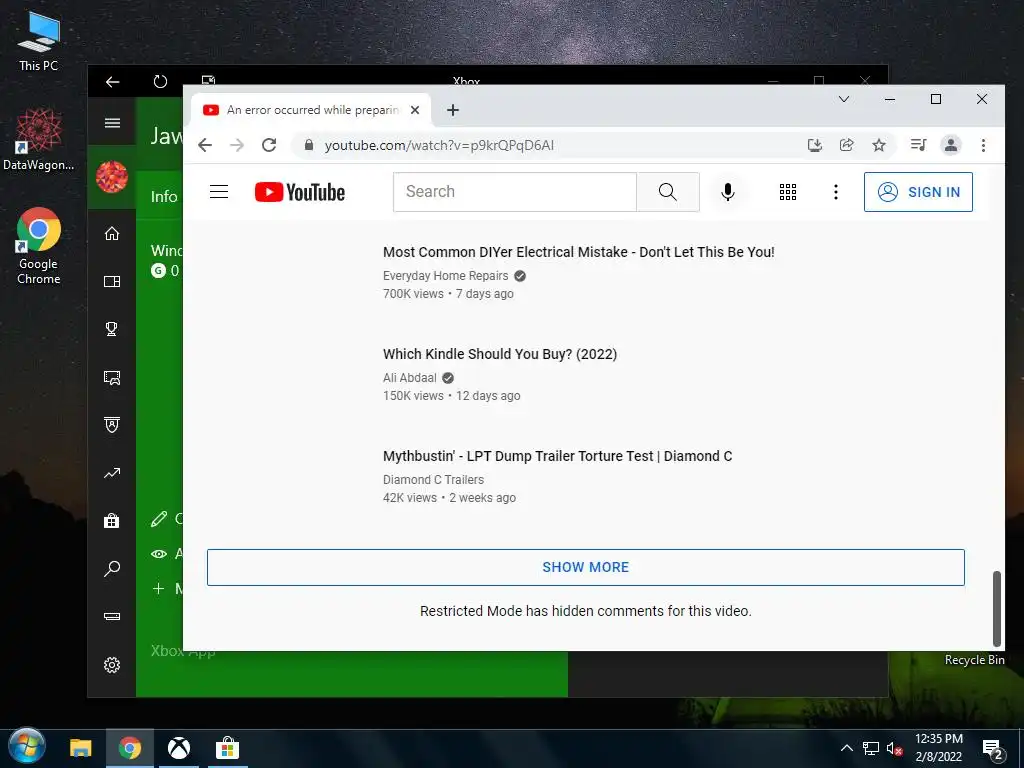The height and width of the screenshot is (768, 1024).
Task: Open the YouTube apps grid icon
Action: 788,191
